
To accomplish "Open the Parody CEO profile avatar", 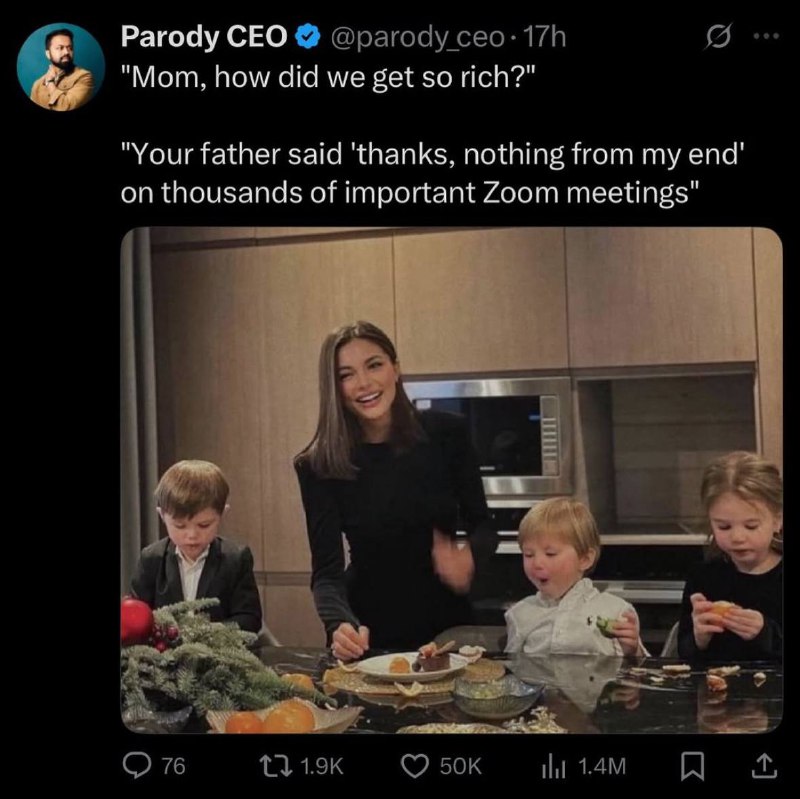I will click(x=61, y=67).
